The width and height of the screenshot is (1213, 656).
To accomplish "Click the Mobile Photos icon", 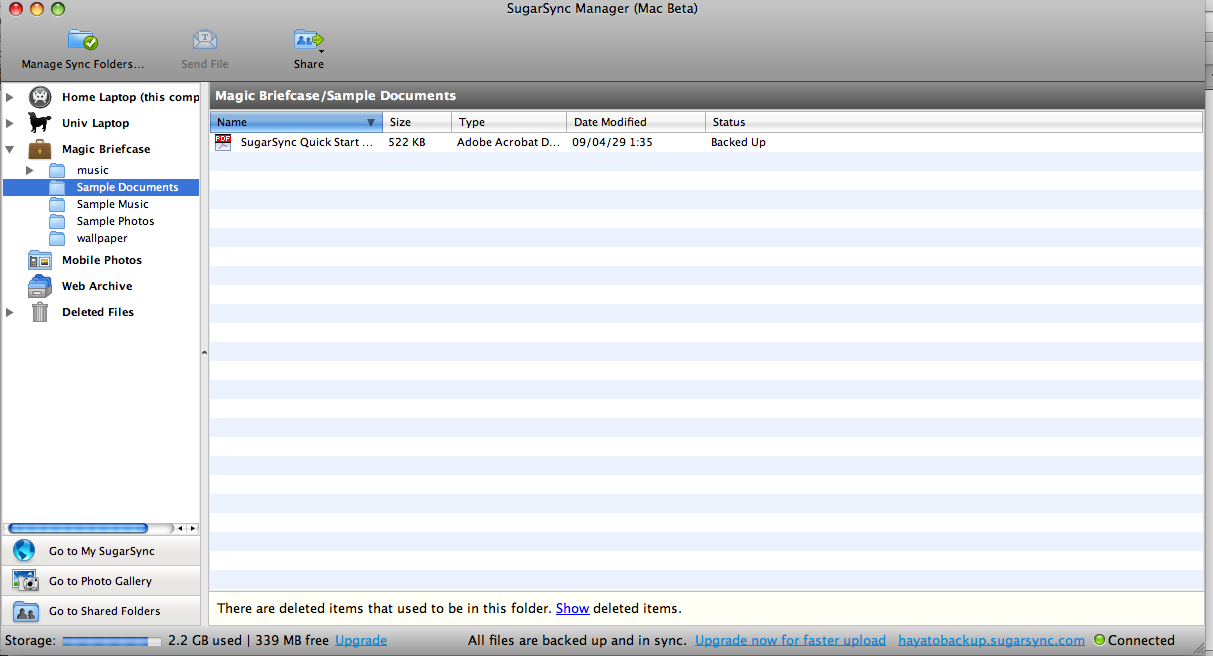I will pyautogui.click(x=40, y=260).
